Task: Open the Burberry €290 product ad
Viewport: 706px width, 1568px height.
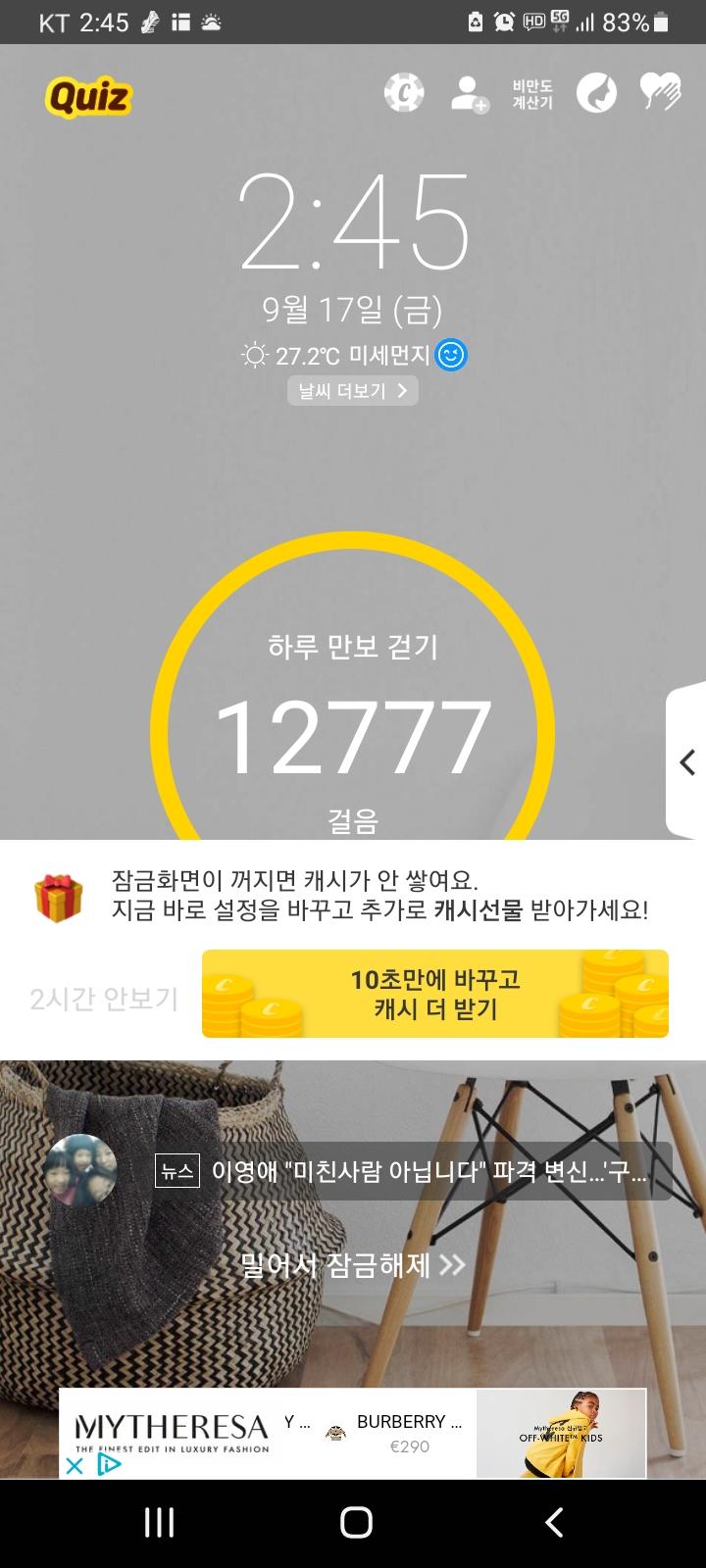Action: pos(409,1433)
